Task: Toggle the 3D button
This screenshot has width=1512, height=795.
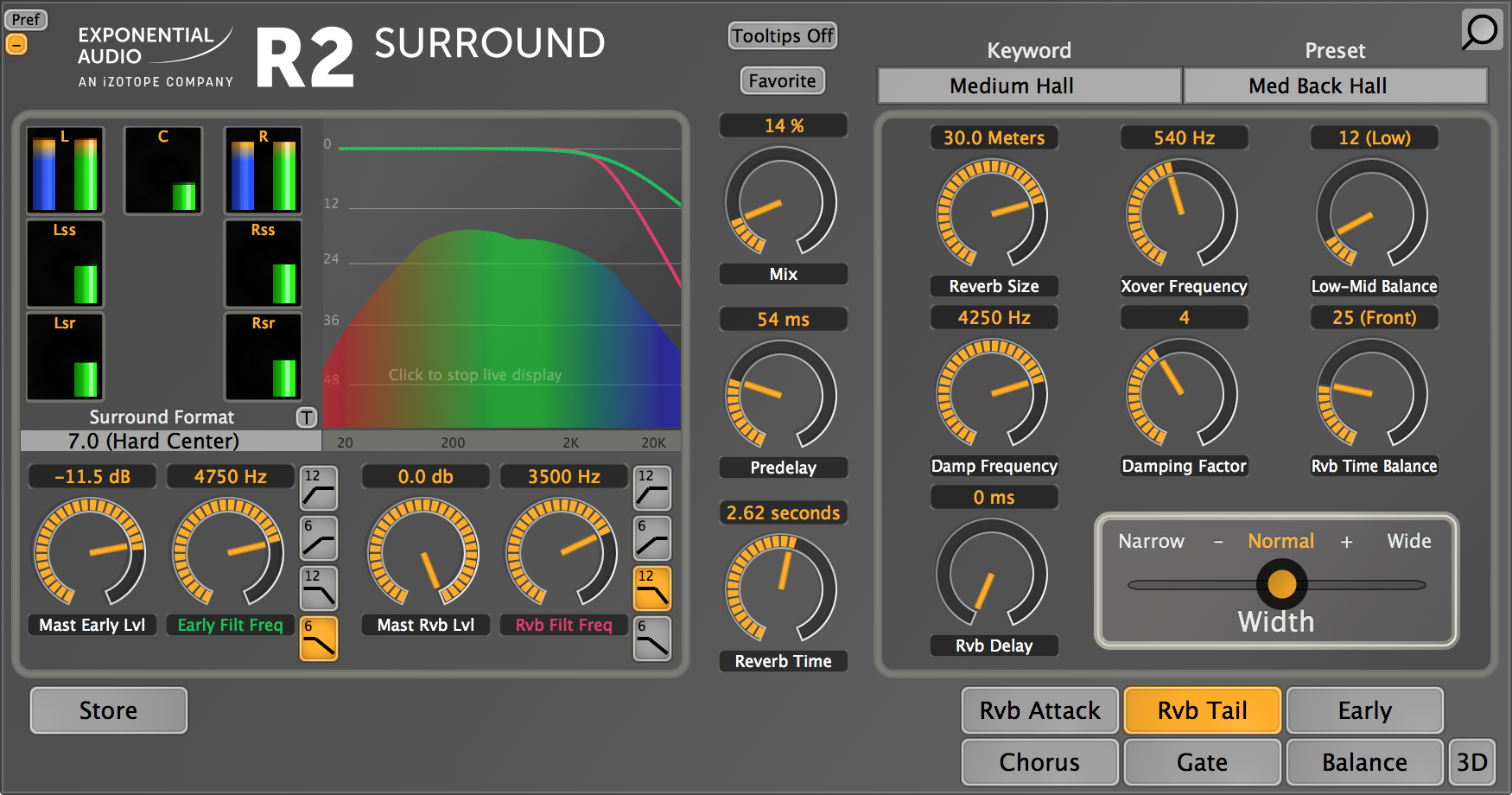Action: pyautogui.click(x=1472, y=762)
